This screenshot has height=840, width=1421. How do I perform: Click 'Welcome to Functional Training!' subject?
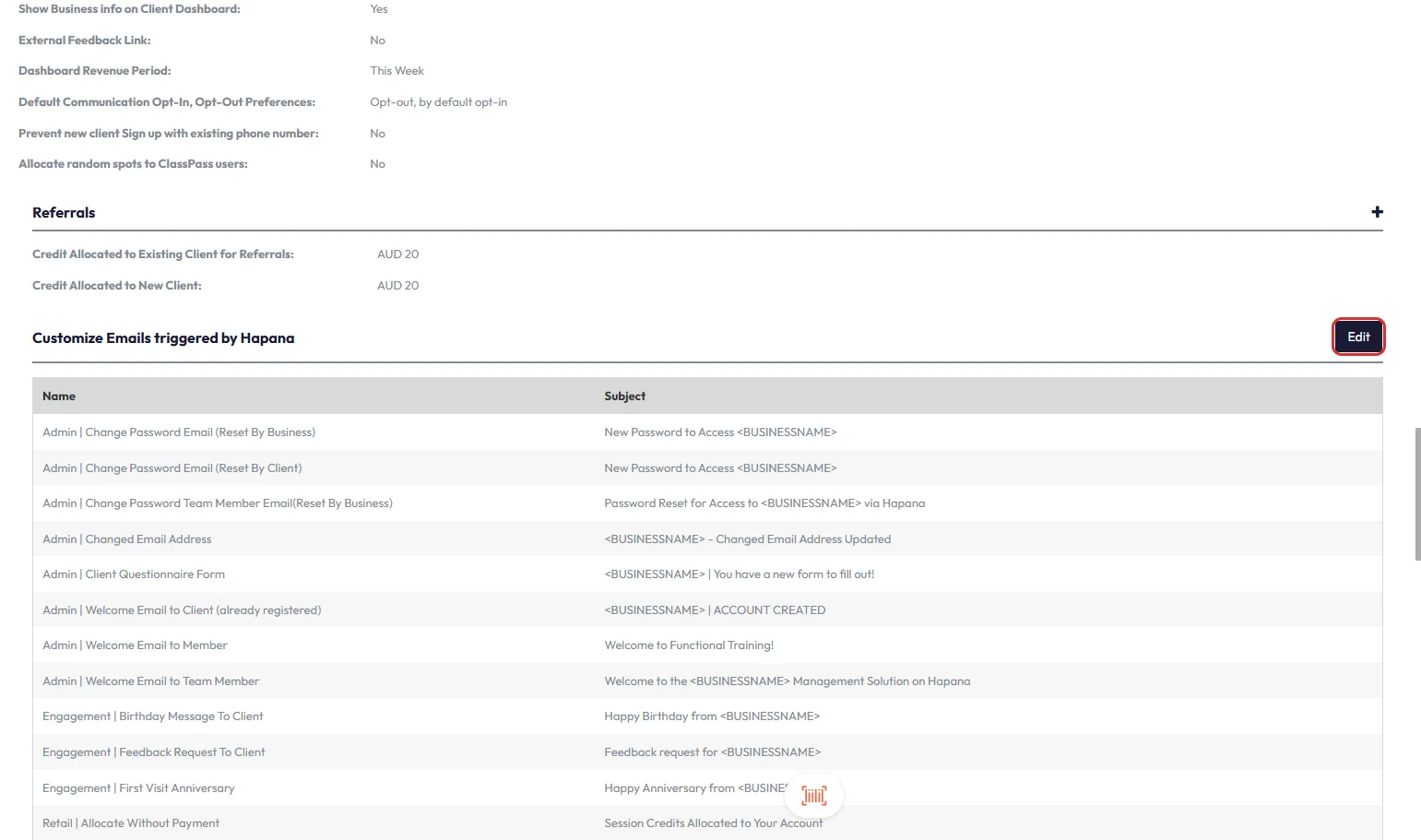[x=689, y=645]
